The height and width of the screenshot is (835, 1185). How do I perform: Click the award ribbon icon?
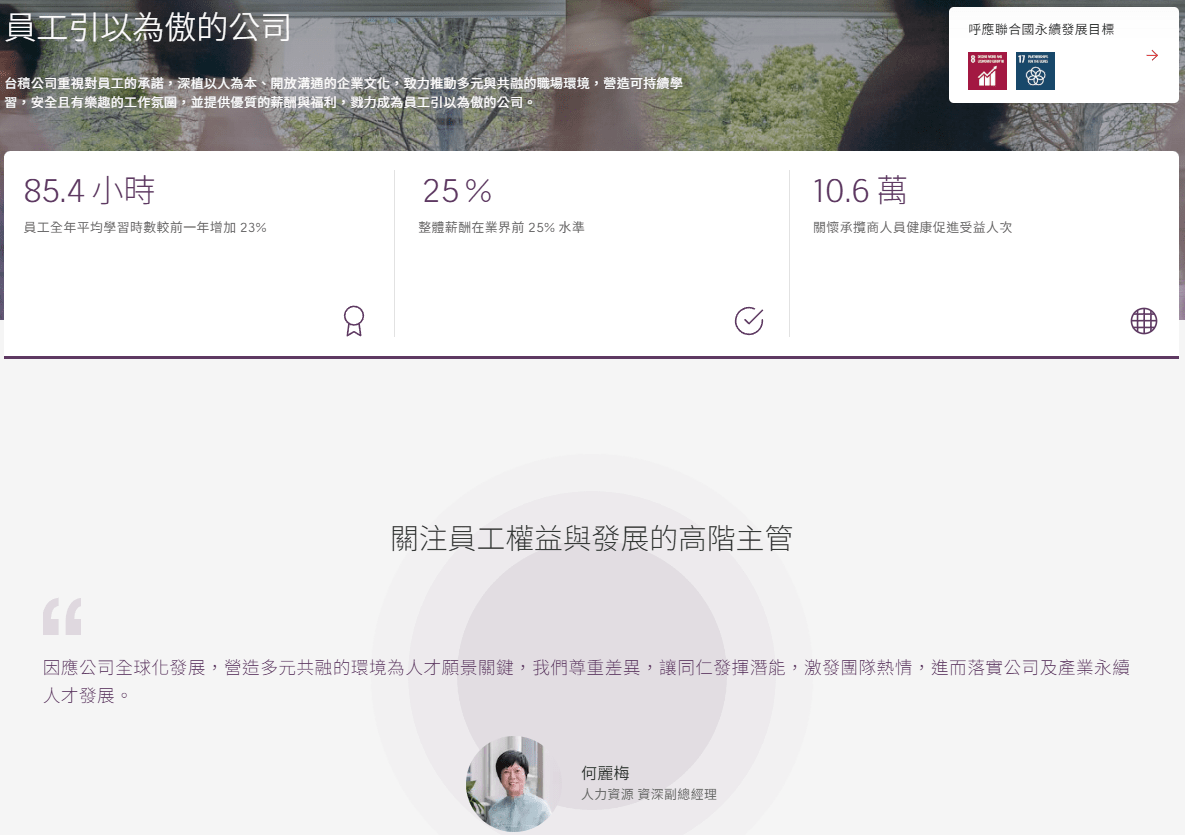(354, 320)
